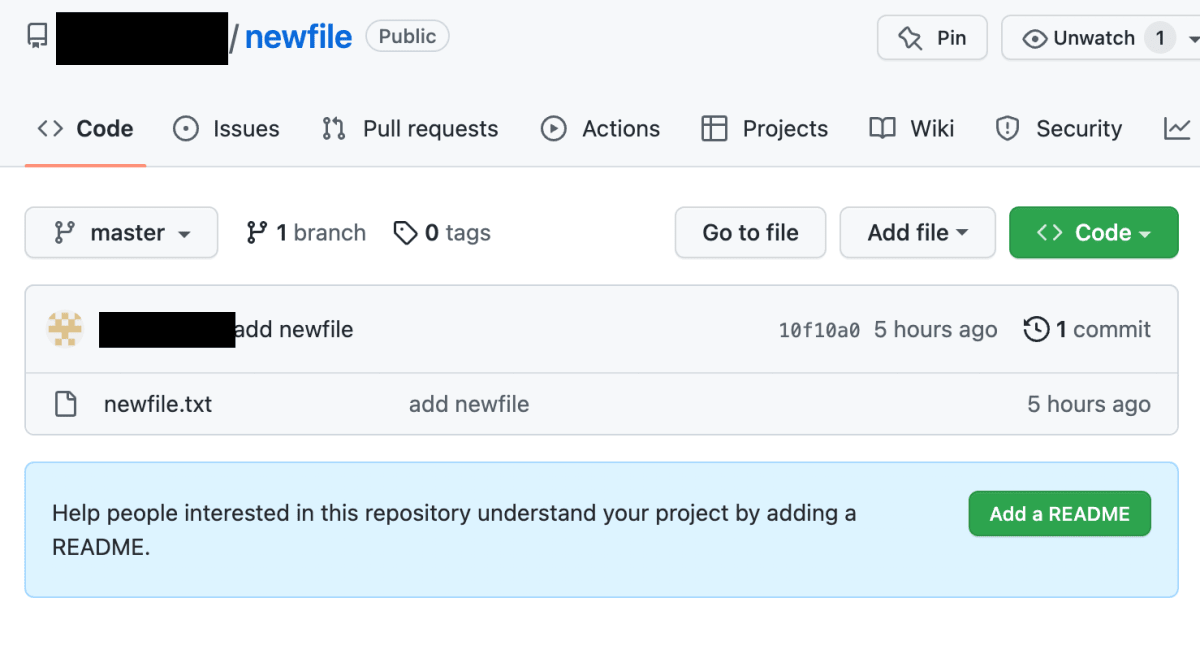1200x663 pixels.
Task: Open commit hash 10f10a0
Action: tap(819, 330)
